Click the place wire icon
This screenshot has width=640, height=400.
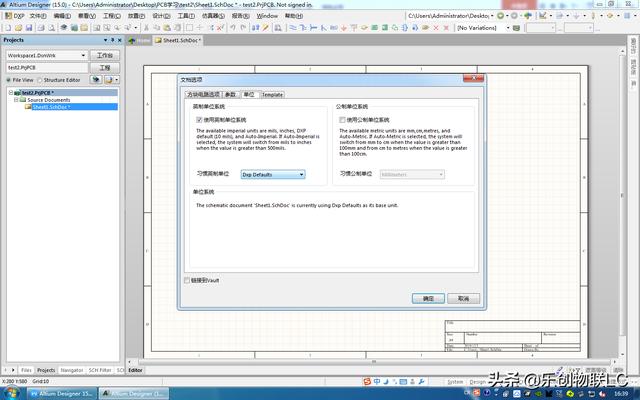tap(293, 28)
